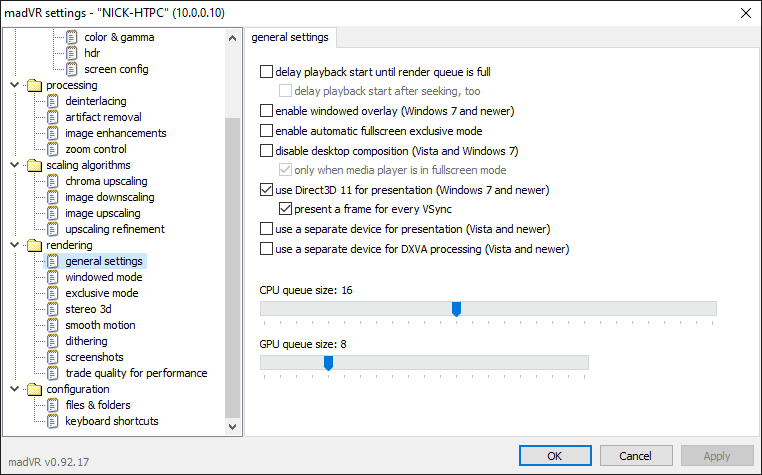Collapse the processing tree node
Image resolution: width=762 pixels, height=475 pixels.
coord(13,85)
